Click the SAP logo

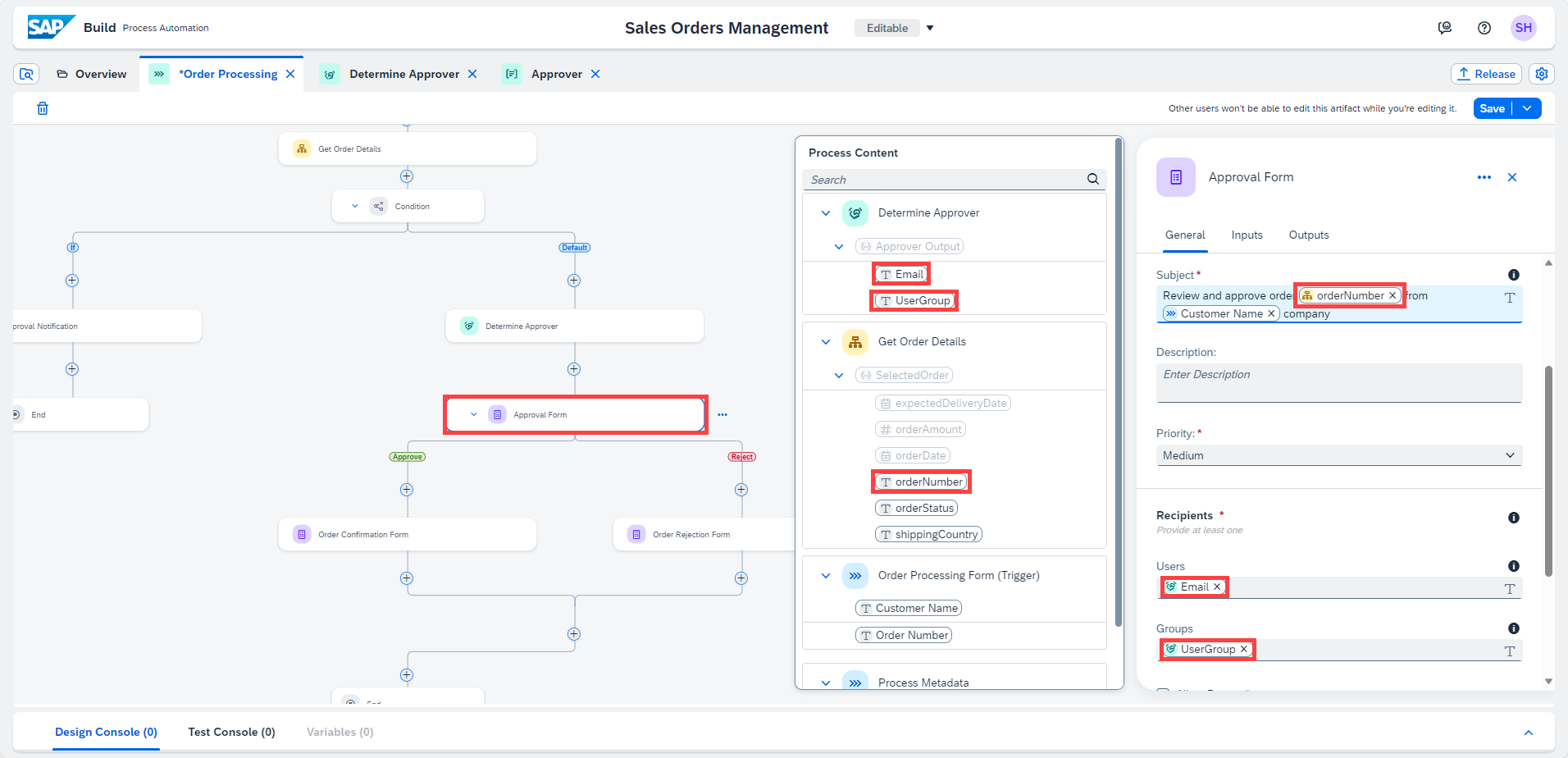pyautogui.click(x=51, y=27)
